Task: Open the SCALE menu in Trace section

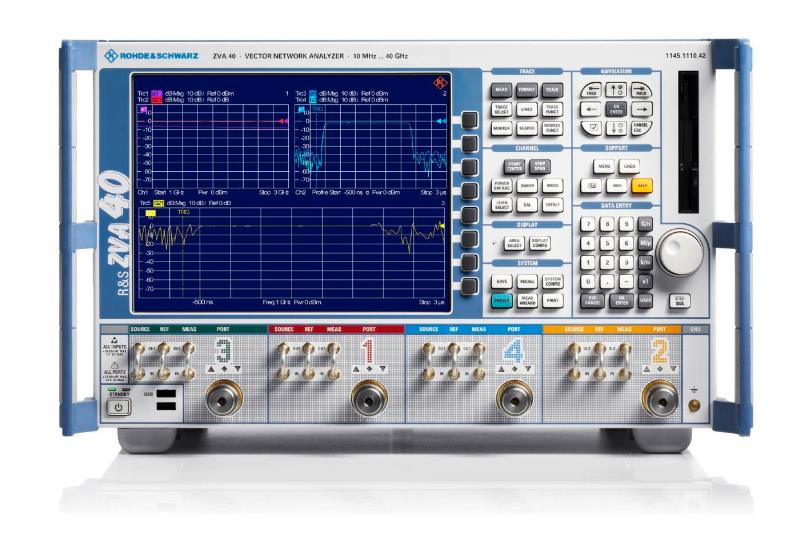Action: point(552,90)
